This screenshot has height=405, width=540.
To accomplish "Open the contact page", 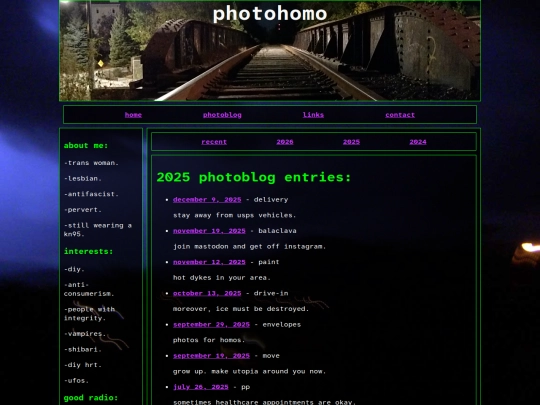I will [x=400, y=115].
